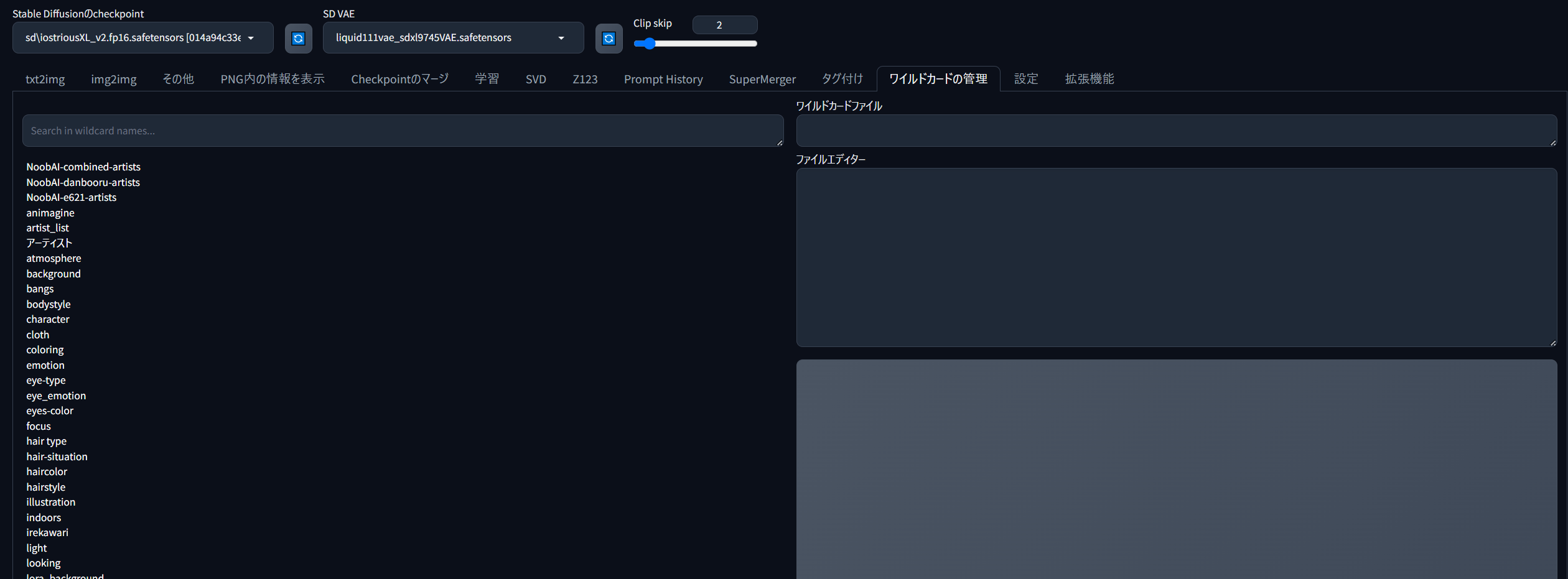Open the 設定 tab
Image resolution: width=1568 pixels, height=579 pixels.
pos(1026,79)
